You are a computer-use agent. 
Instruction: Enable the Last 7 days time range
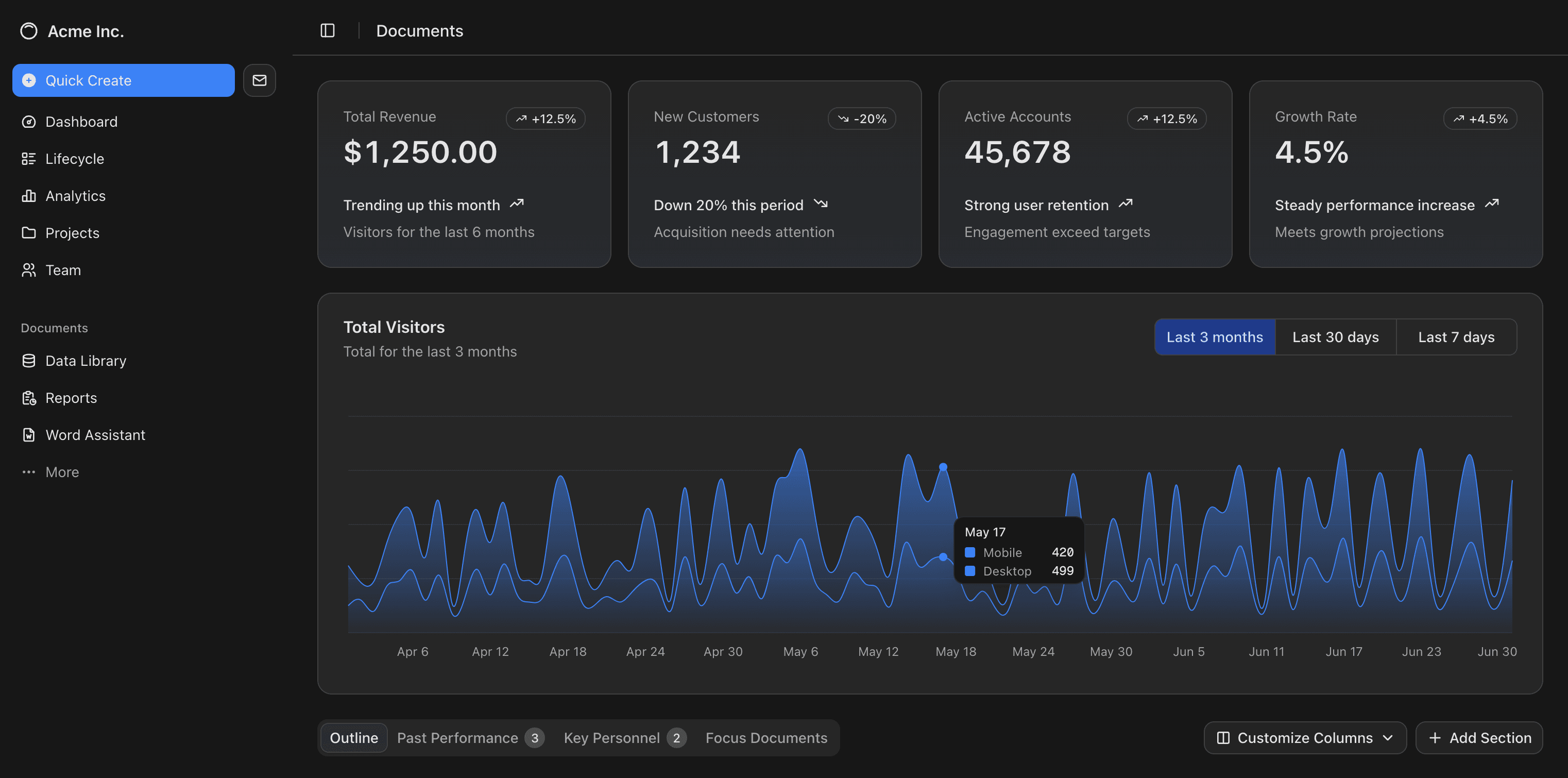coord(1456,336)
